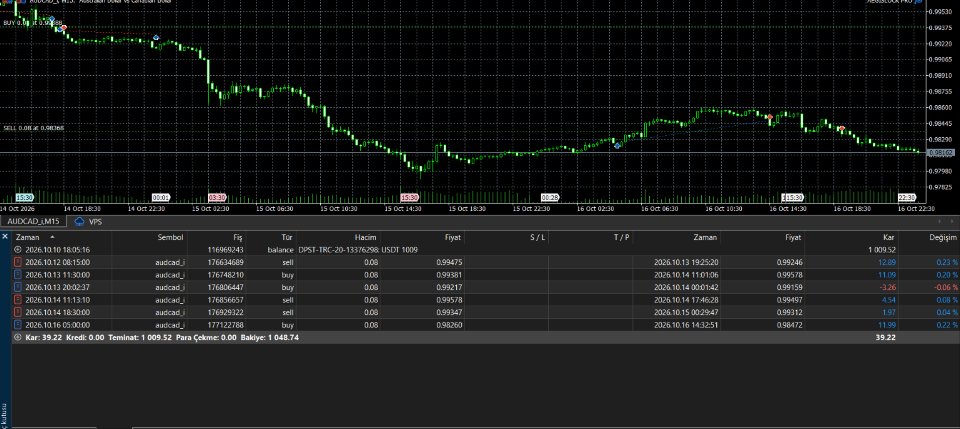Image resolution: width=960 pixels, height=429 pixels.
Task: Open the VPS tab
Action: [96, 222]
